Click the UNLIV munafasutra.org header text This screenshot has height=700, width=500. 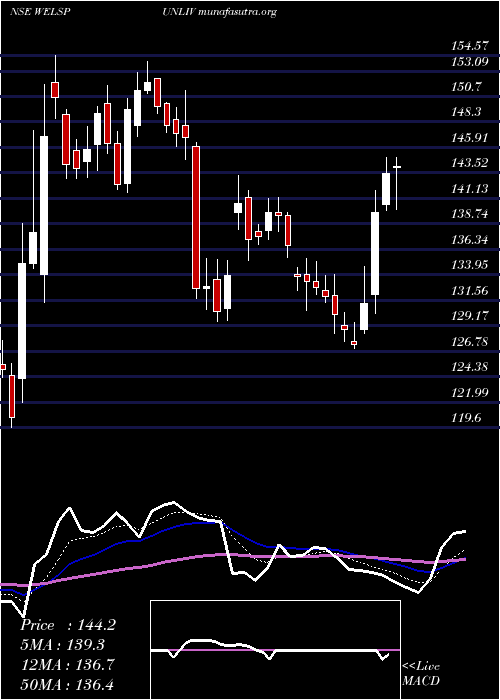click(x=220, y=12)
